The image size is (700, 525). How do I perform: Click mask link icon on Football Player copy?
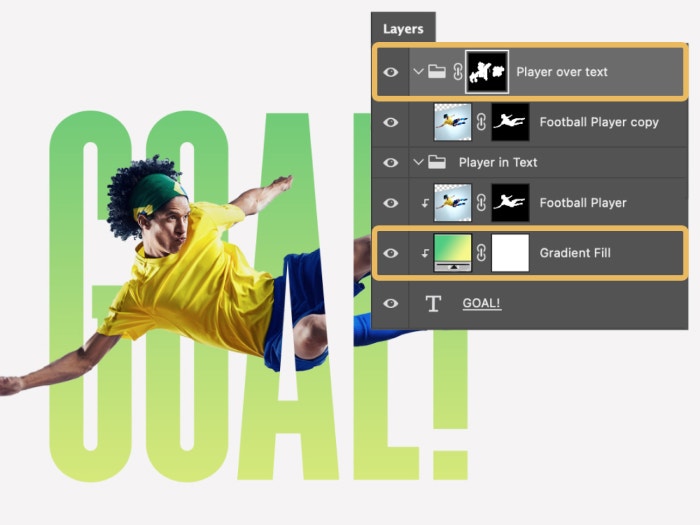click(x=481, y=122)
